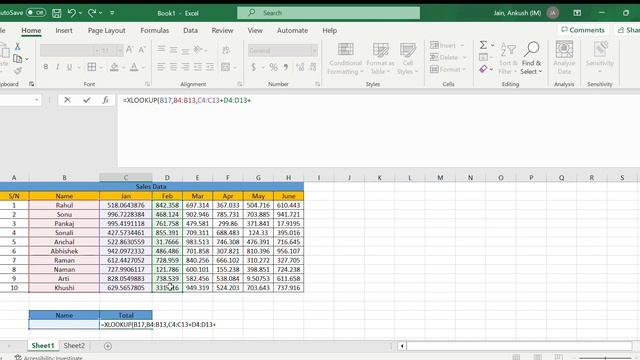Click the Accounting dollar format icon

[x=253, y=67]
